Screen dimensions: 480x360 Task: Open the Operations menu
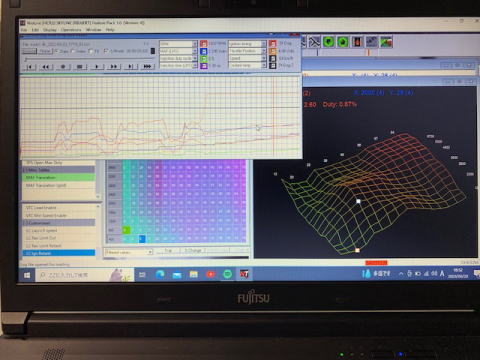71,30
